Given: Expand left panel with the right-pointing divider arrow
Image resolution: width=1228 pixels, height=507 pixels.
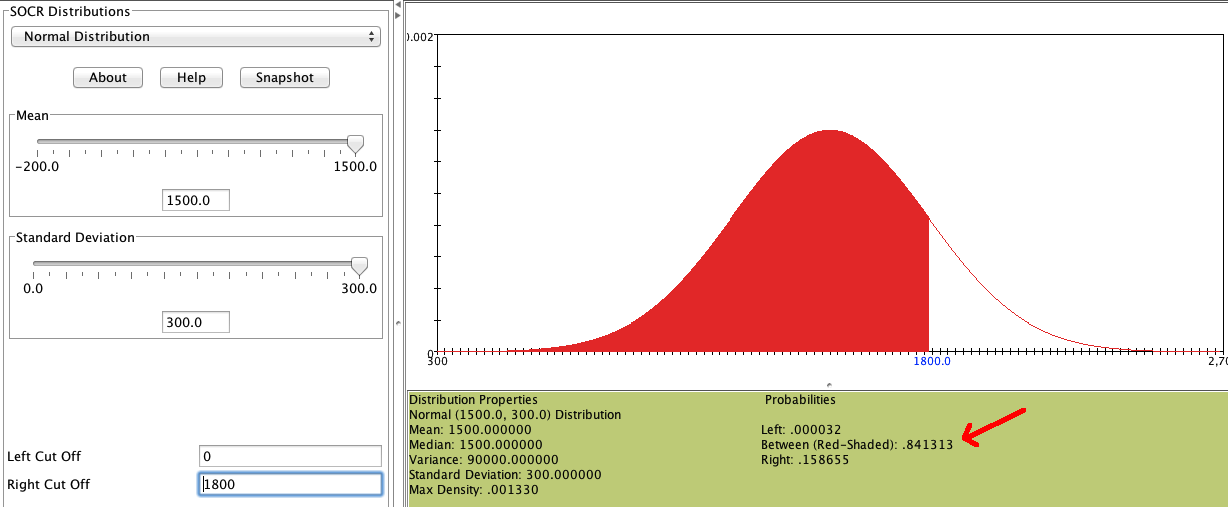Looking at the screenshot, I should pos(398,16).
